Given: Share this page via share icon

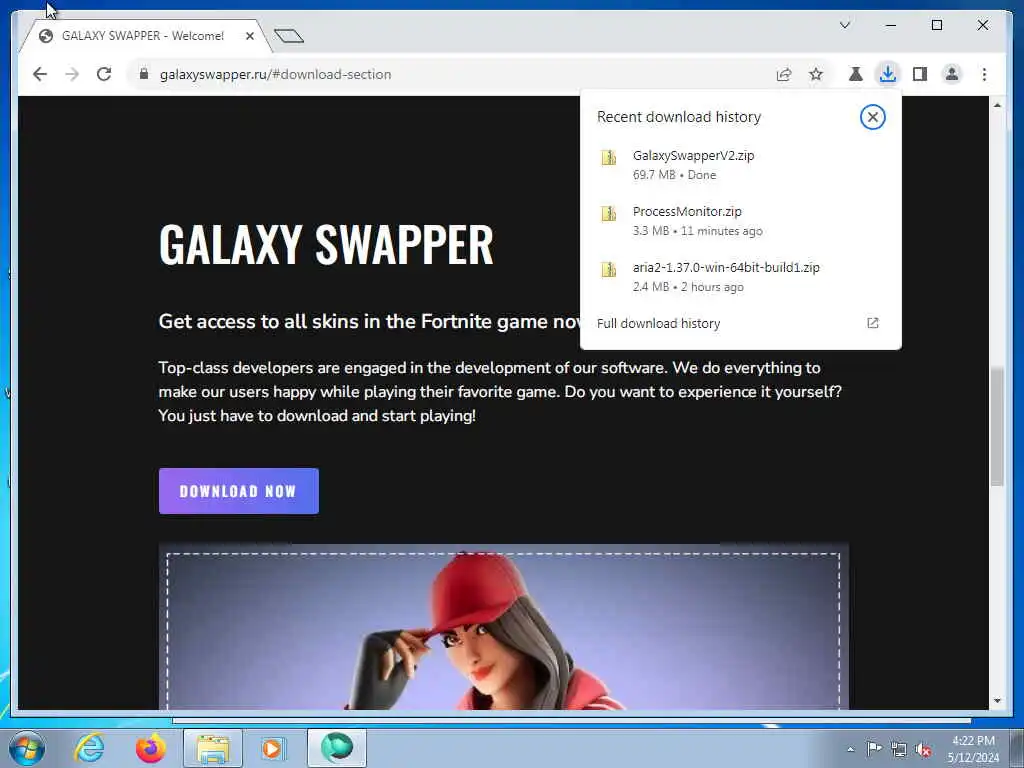Looking at the screenshot, I should pyautogui.click(x=784, y=74).
